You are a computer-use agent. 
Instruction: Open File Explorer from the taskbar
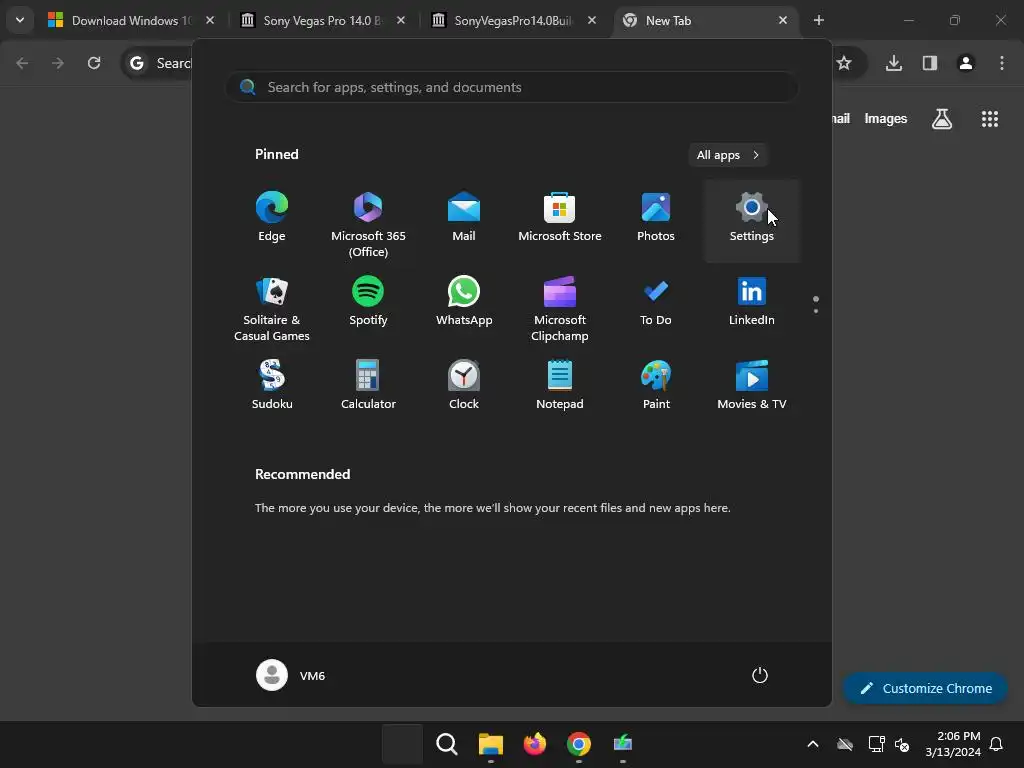point(490,744)
